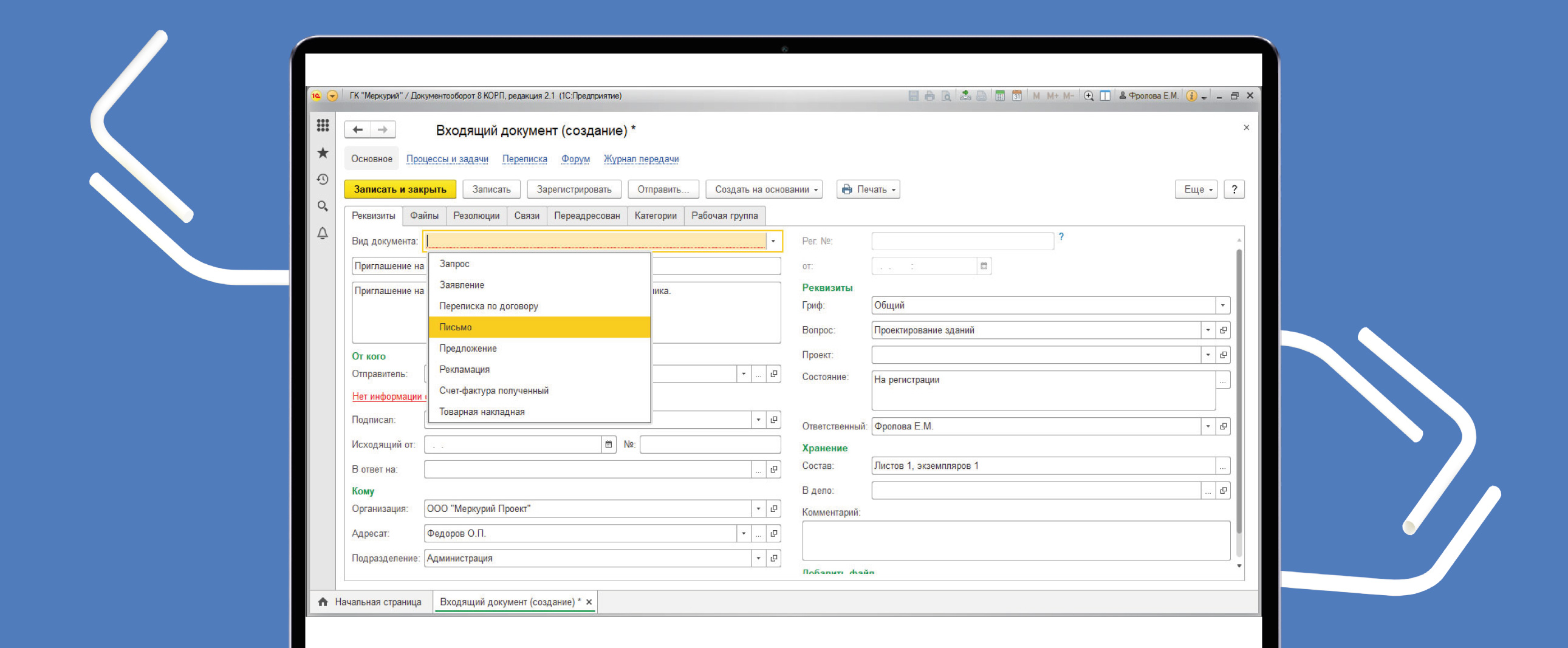Expand the Гриф dropdown

point(1222,305)
